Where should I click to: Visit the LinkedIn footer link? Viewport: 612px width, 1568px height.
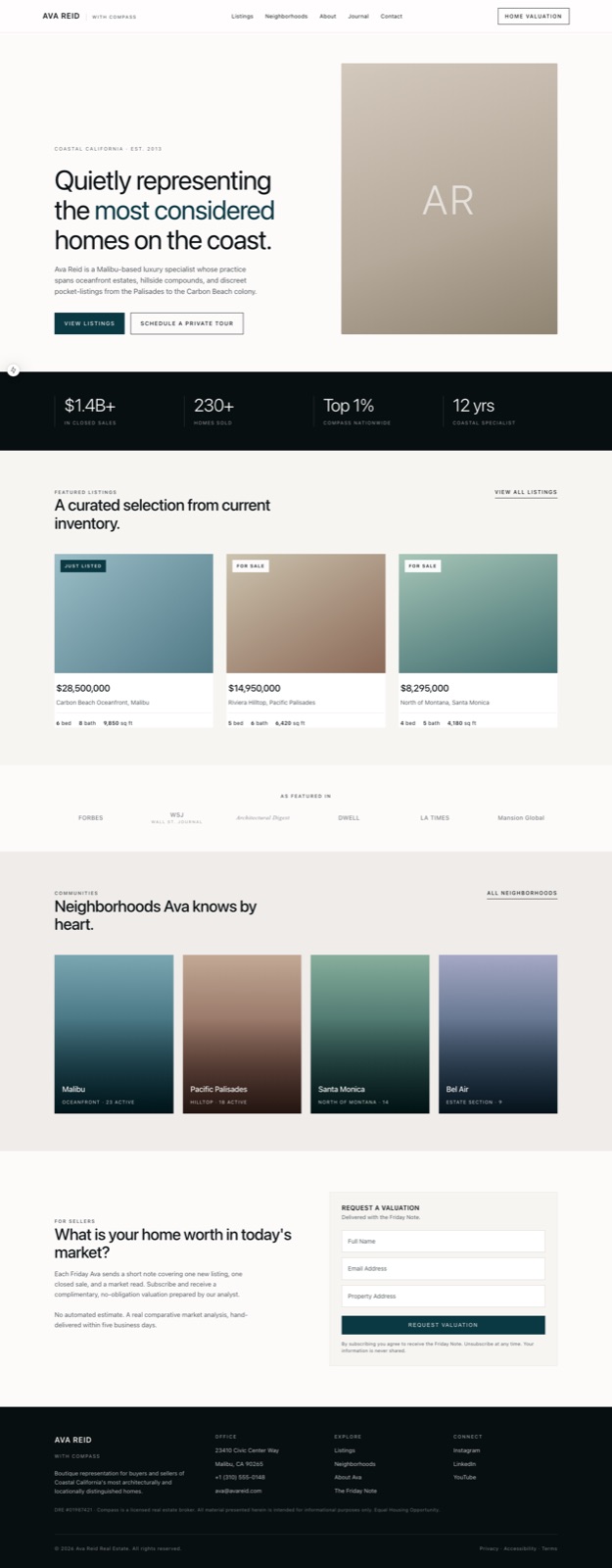coord(465,1464)
